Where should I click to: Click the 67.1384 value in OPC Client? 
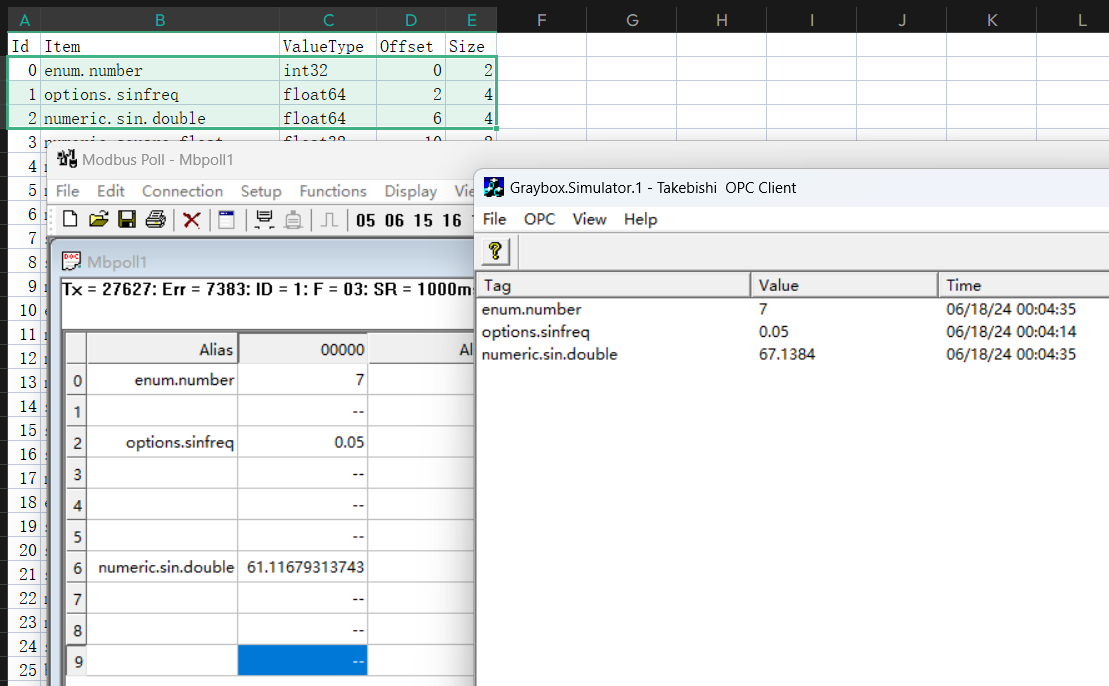click(786, 354)
